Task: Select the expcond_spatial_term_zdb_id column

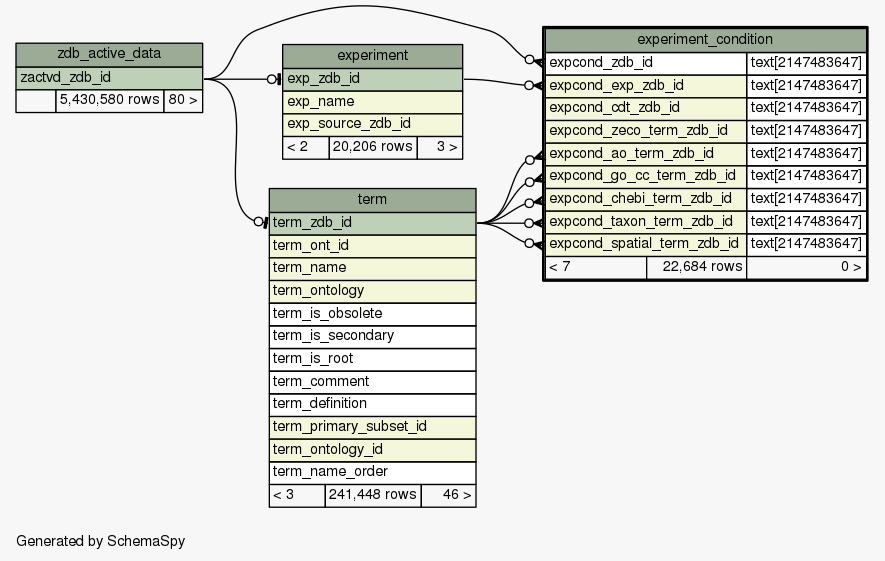Action: 646,243
